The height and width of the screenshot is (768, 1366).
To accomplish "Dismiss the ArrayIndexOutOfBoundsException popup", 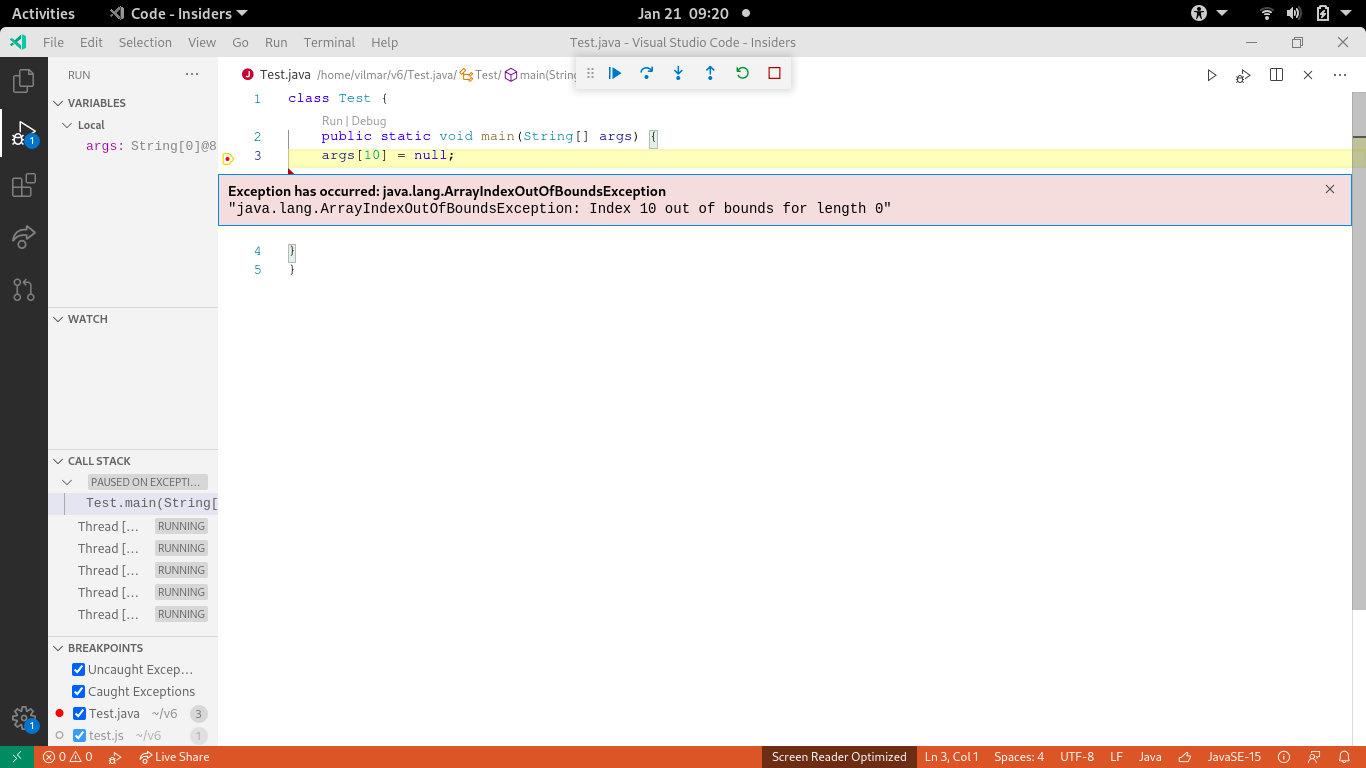I will pos(1330,189).
